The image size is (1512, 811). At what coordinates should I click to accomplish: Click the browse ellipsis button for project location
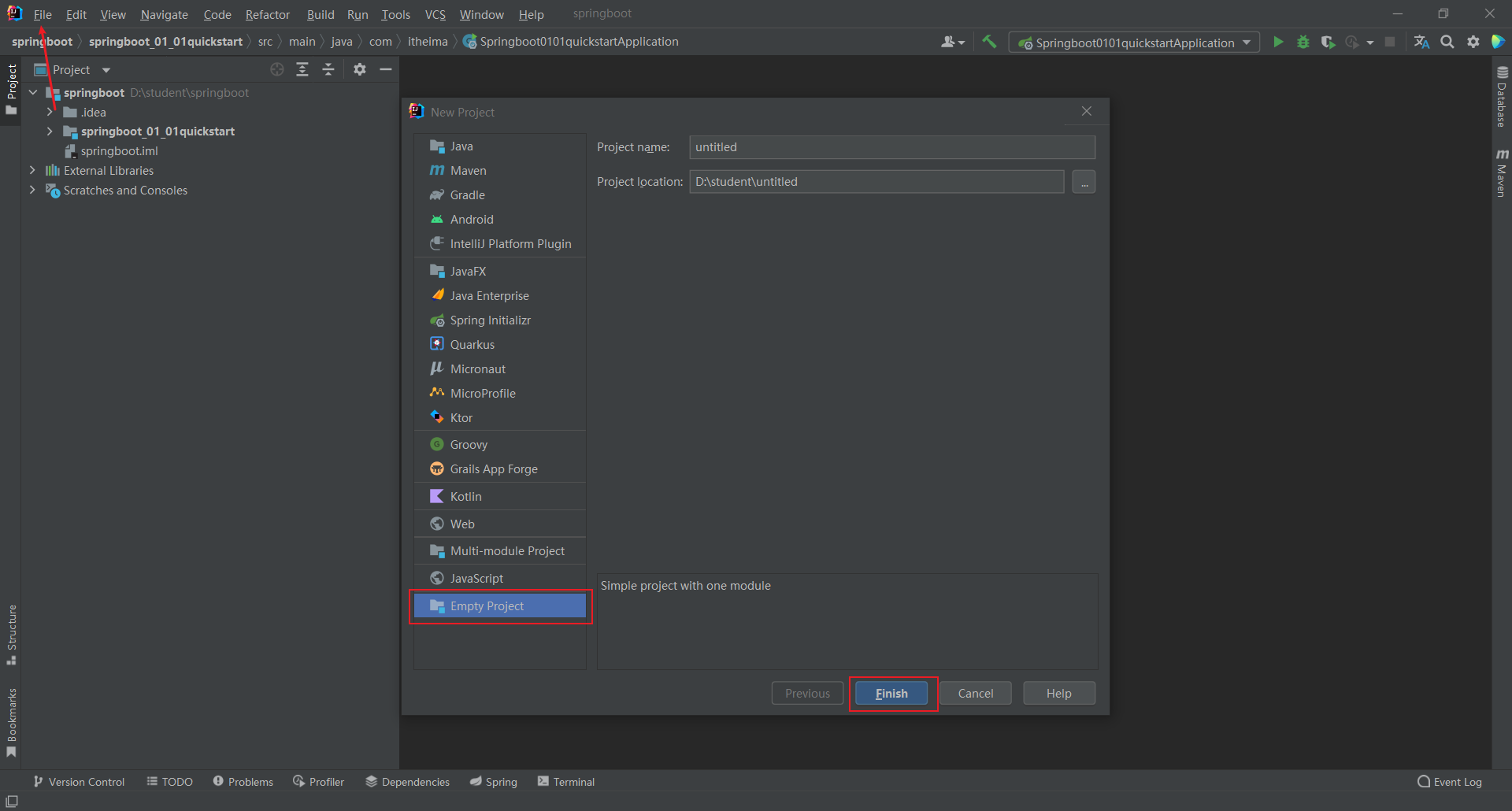1084,182
